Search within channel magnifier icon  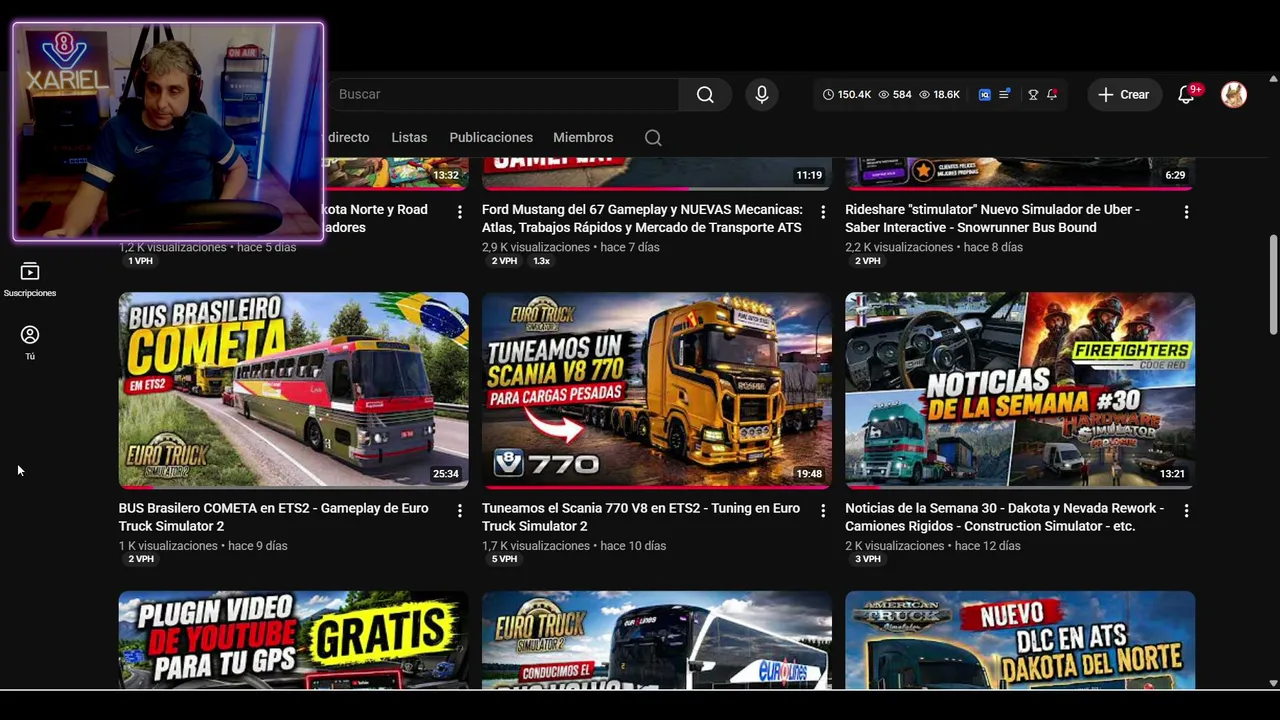tap(653, 138)
